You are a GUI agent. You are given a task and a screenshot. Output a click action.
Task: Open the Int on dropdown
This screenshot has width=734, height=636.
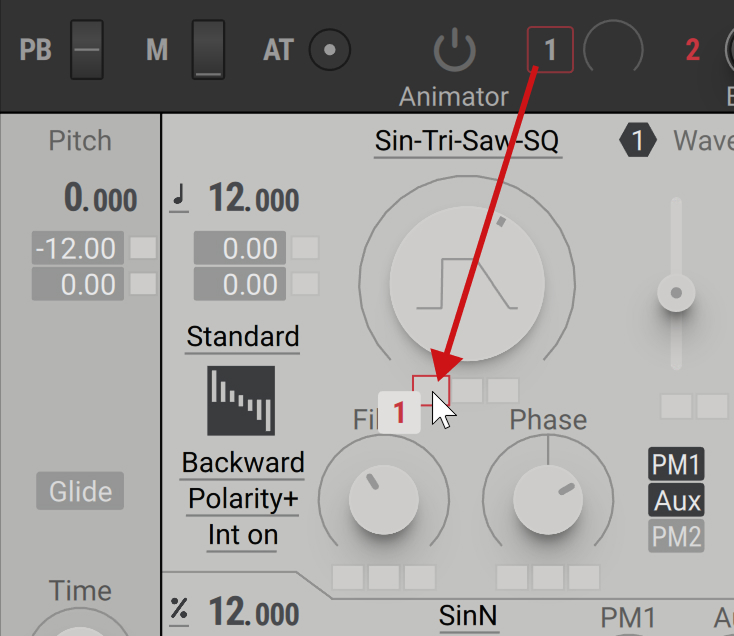pos(242,535)
